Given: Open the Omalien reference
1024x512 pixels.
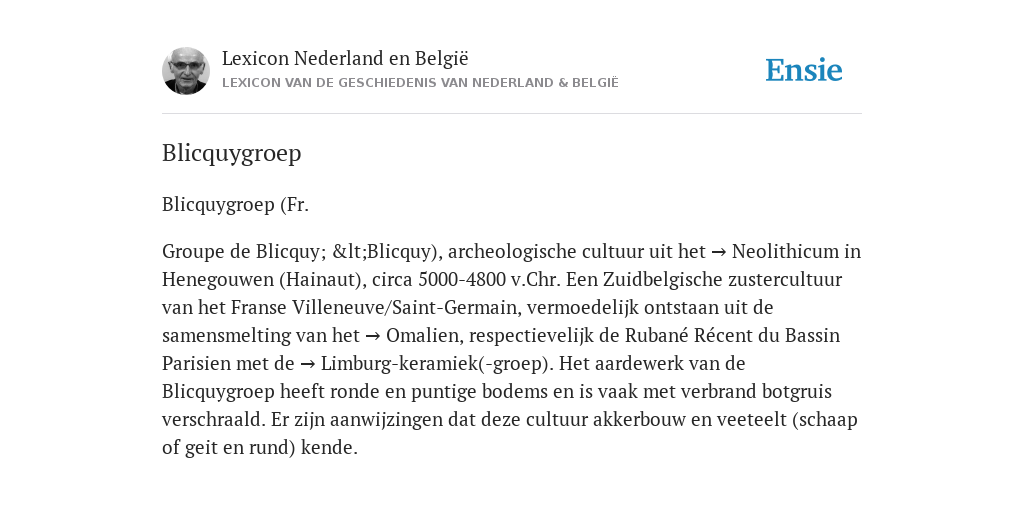Looking at the screenshot, I should click(423, 335).
